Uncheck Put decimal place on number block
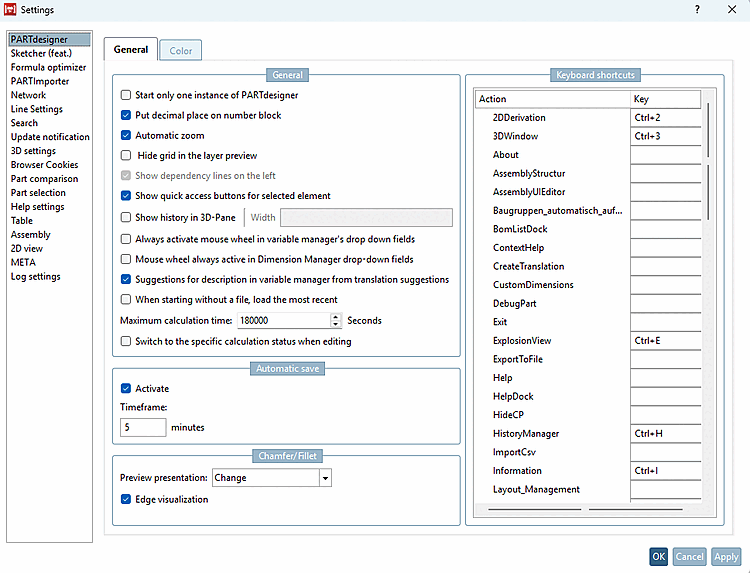The height and width of the screenshot is (573, 750). click(x=126, y=115)
